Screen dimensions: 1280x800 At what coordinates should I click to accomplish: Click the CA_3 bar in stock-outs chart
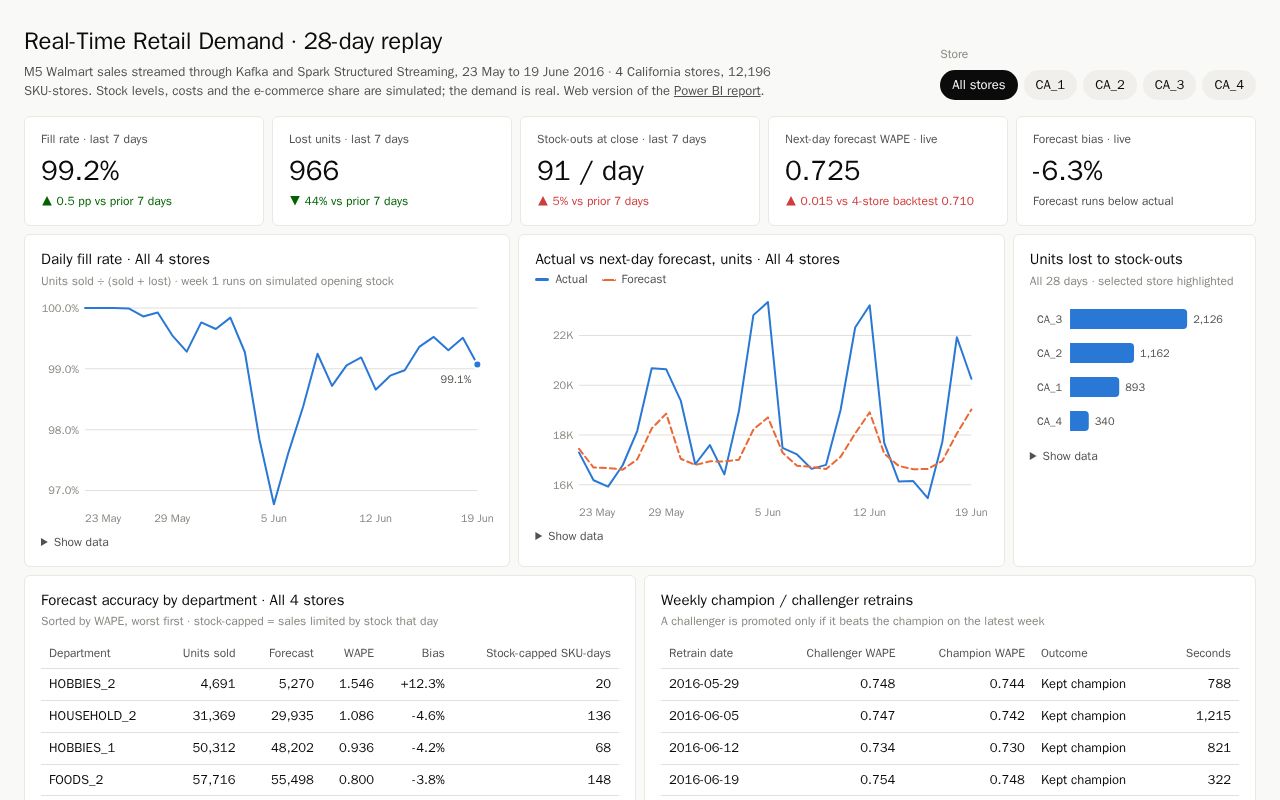click(x=1128, y=319)
